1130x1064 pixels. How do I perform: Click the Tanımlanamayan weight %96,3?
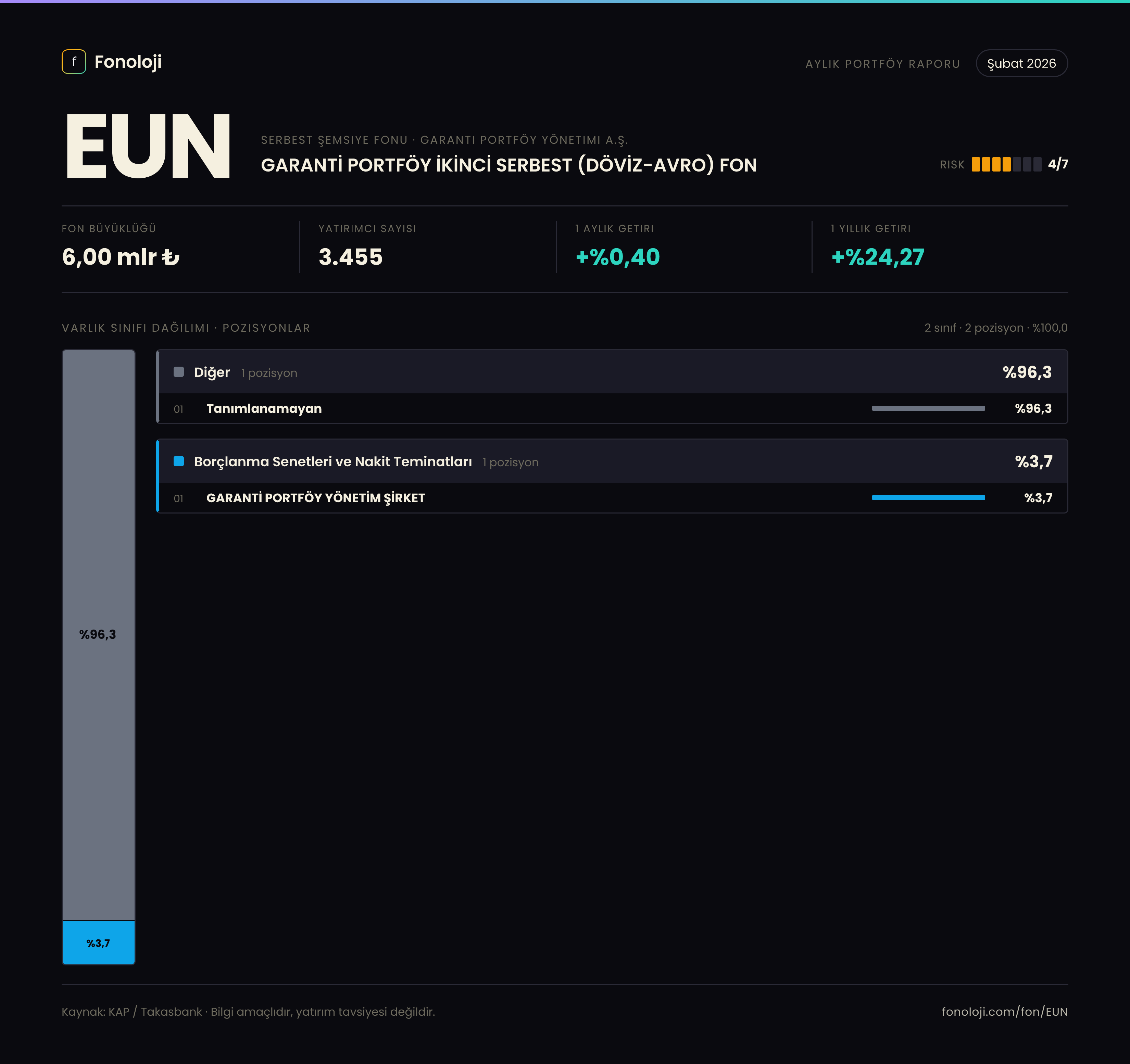(x=1033, y=409)
